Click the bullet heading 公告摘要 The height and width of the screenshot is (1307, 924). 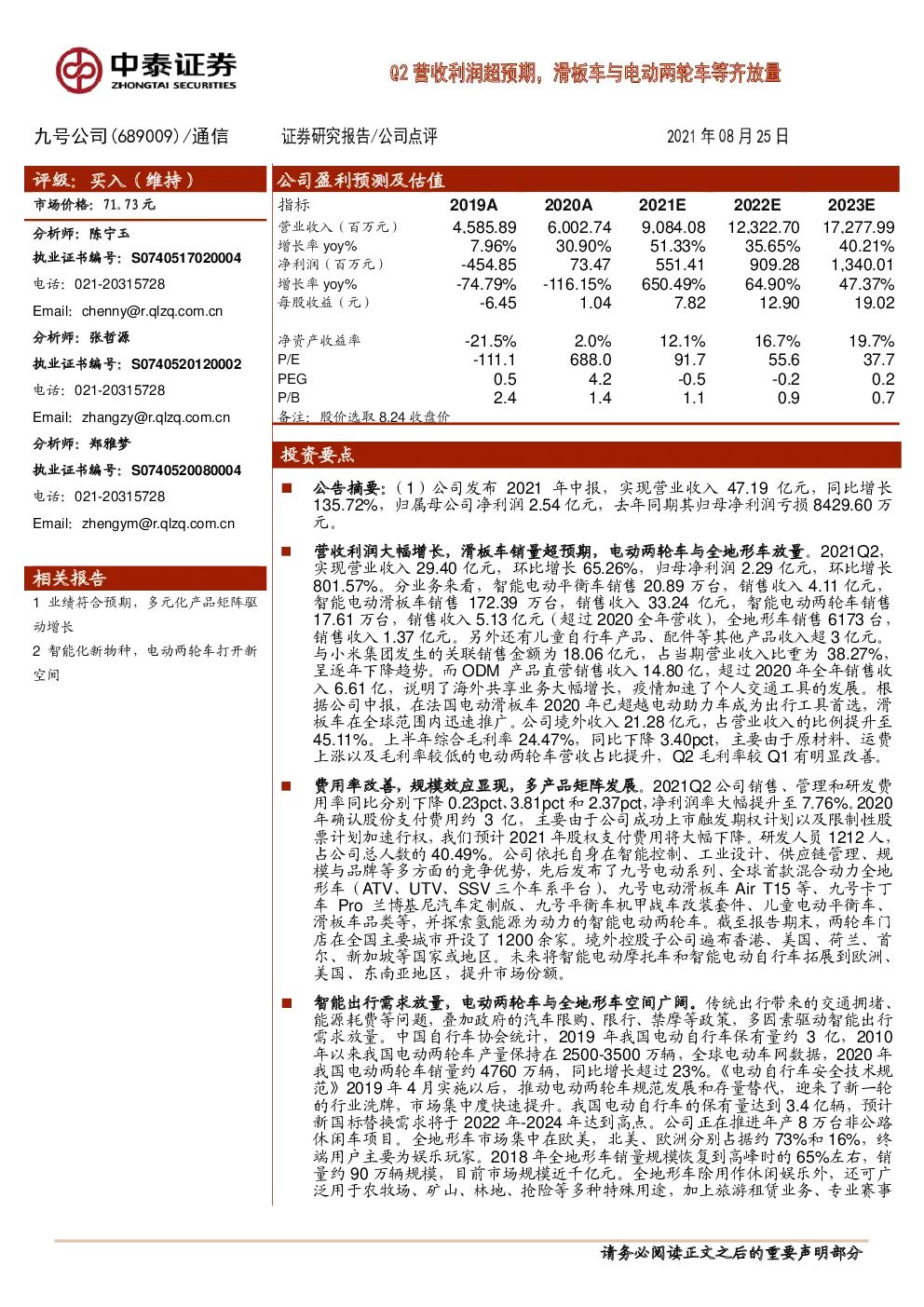pos(349,488)
